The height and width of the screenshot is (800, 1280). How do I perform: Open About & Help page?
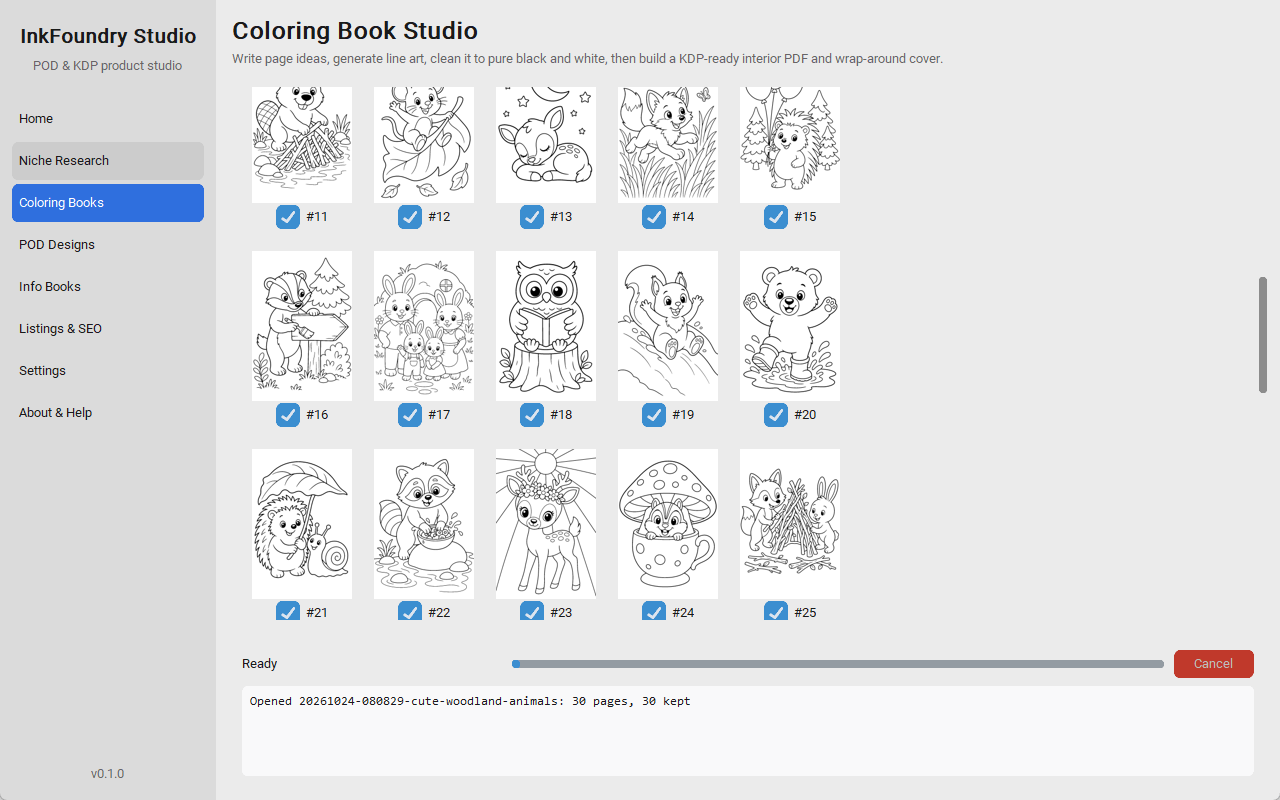pos(108,413)
